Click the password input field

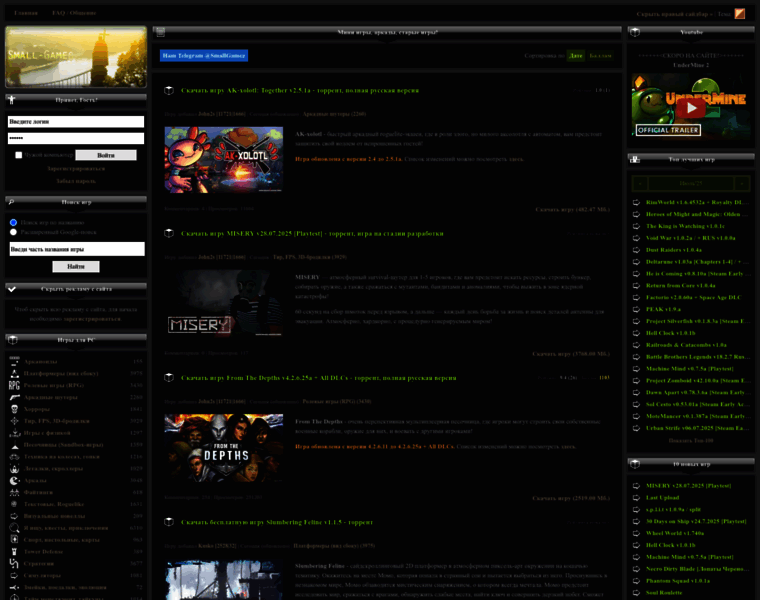(x=76, y=138)
